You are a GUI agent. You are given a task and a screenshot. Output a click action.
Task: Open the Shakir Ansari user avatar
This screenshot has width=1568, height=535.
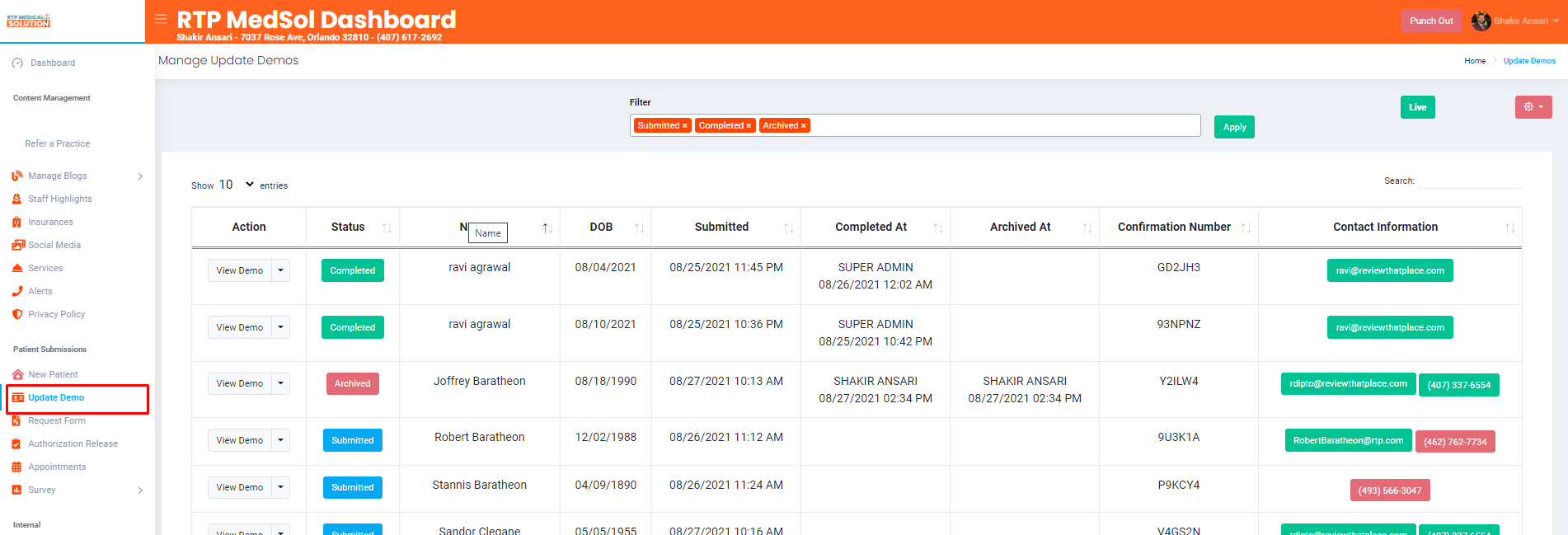pyautogui.click(x=1481, y=21)
